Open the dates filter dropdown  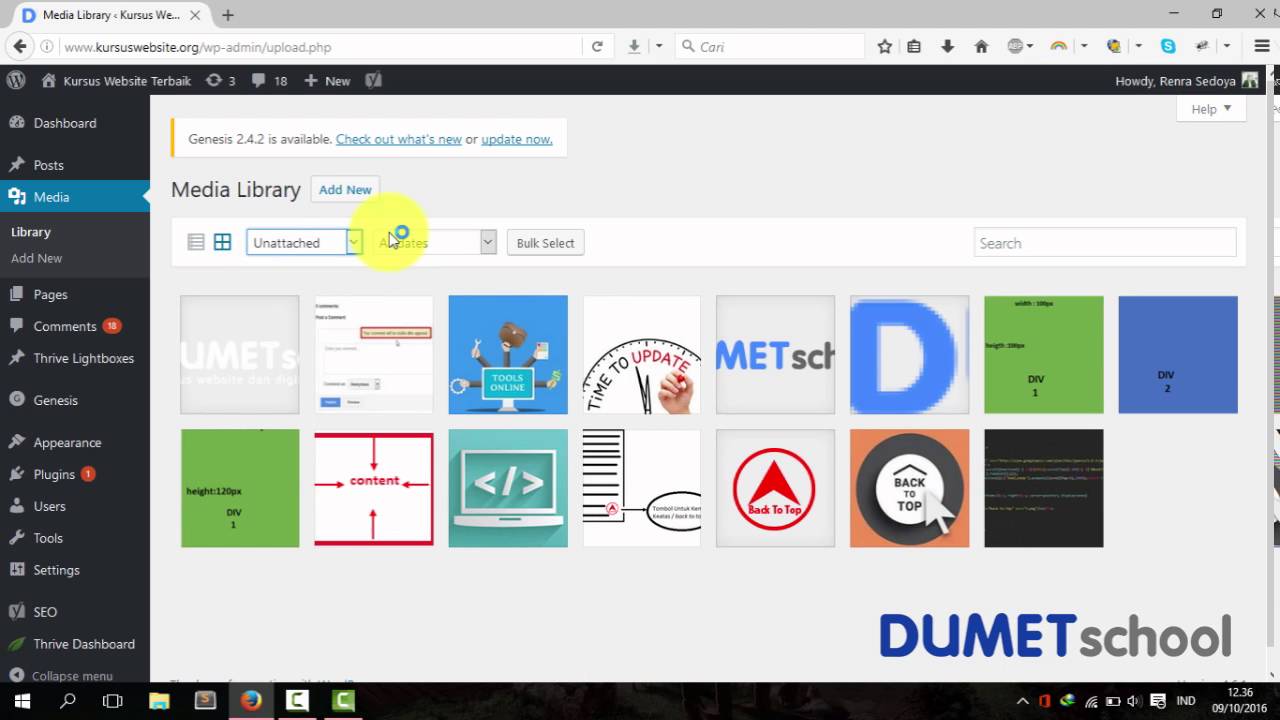[435, 243]
